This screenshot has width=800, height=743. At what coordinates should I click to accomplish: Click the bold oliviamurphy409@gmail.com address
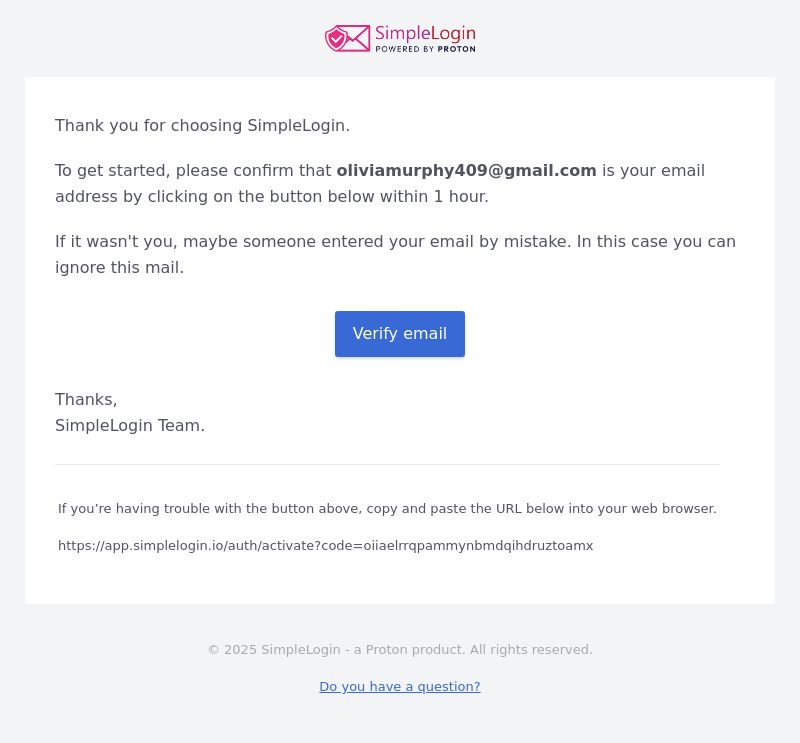(x=466, y=170)
